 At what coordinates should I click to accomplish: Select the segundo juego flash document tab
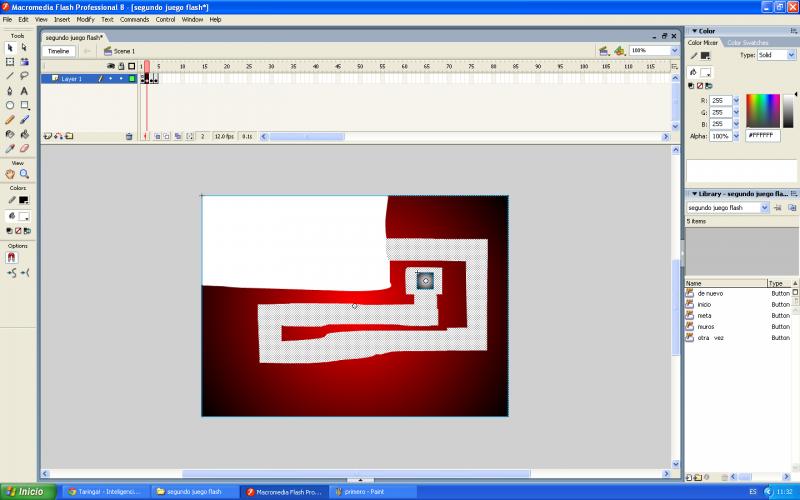(x=74, y=38)
